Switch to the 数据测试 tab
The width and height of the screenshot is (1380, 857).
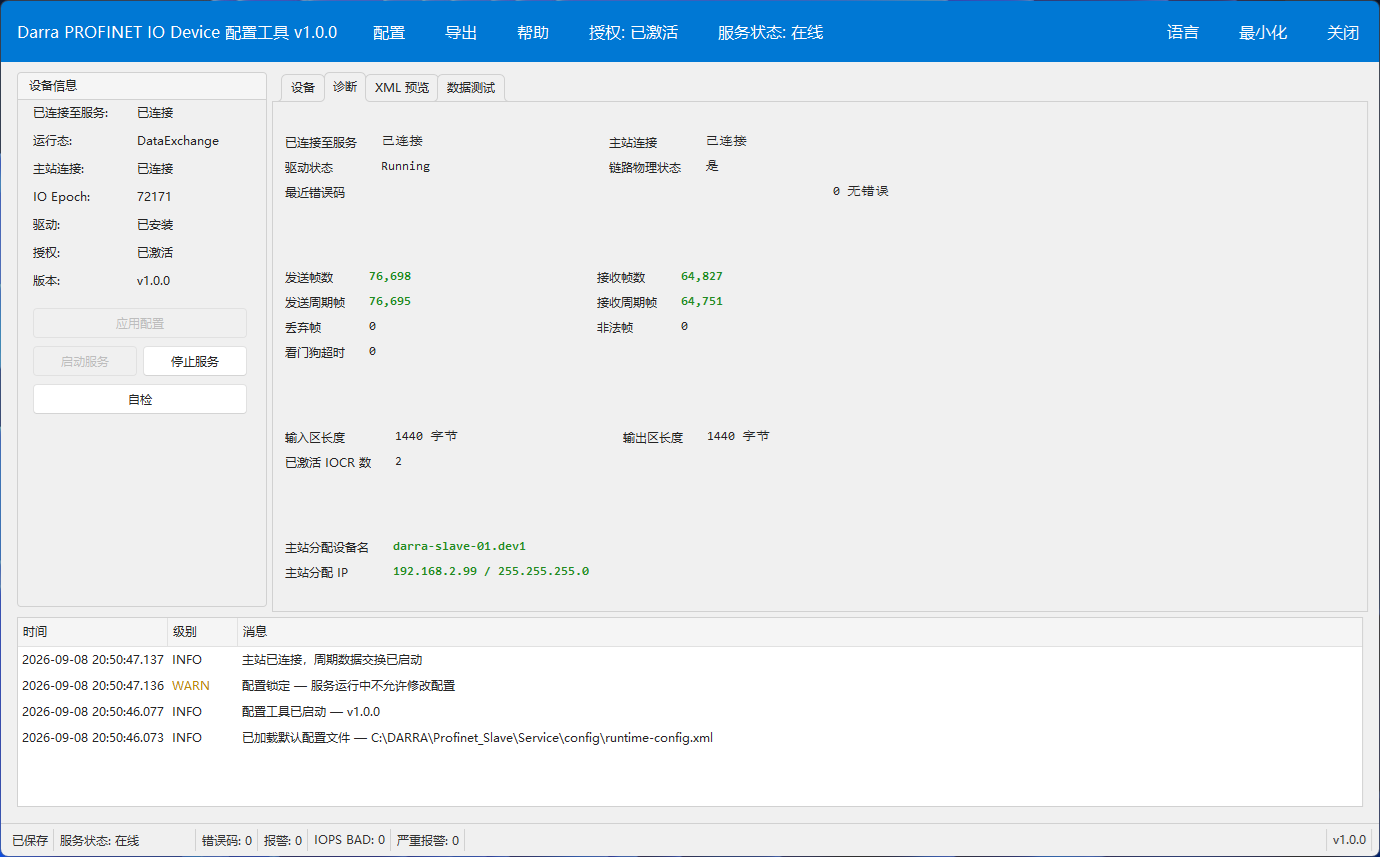(471, 88)
